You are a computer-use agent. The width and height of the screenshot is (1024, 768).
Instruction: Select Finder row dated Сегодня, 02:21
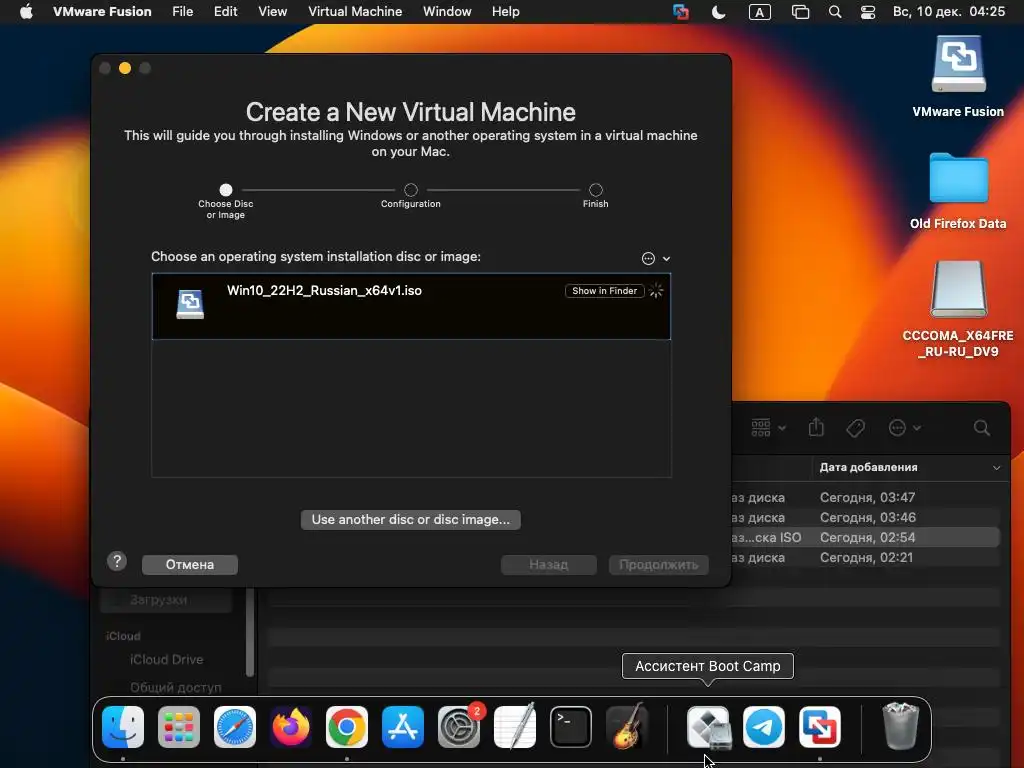[x=866, y=558]
